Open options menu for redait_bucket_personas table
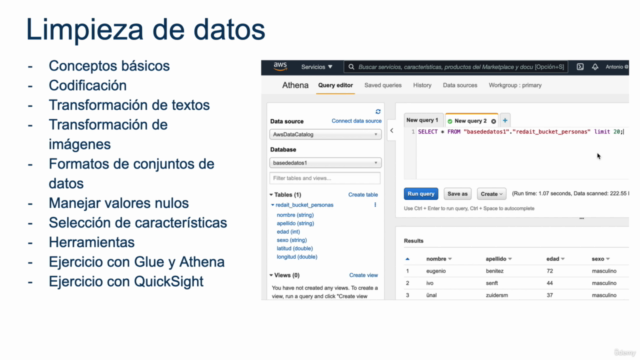Screen dimensions: 640x360 (x=375, y=205)
